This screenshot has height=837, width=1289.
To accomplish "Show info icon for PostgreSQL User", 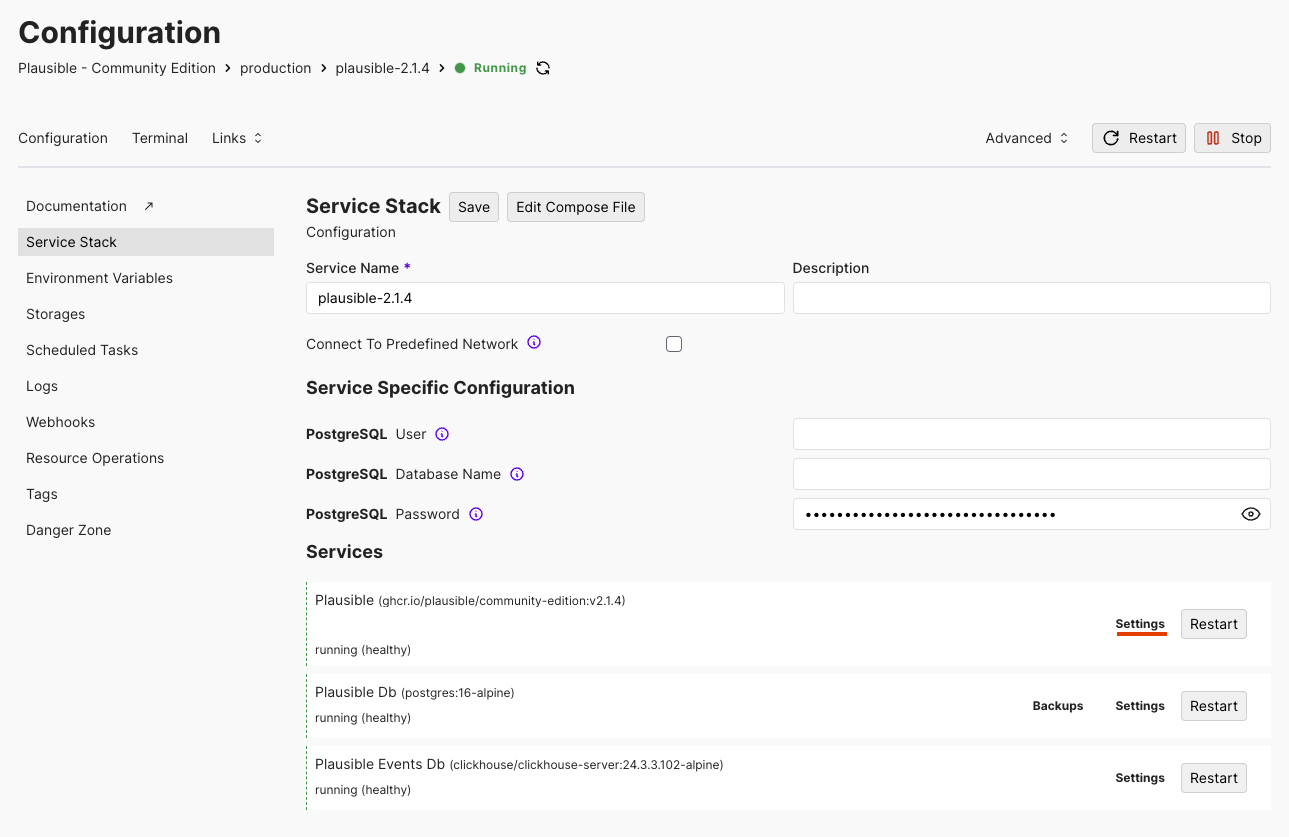I will pos(442,434).
